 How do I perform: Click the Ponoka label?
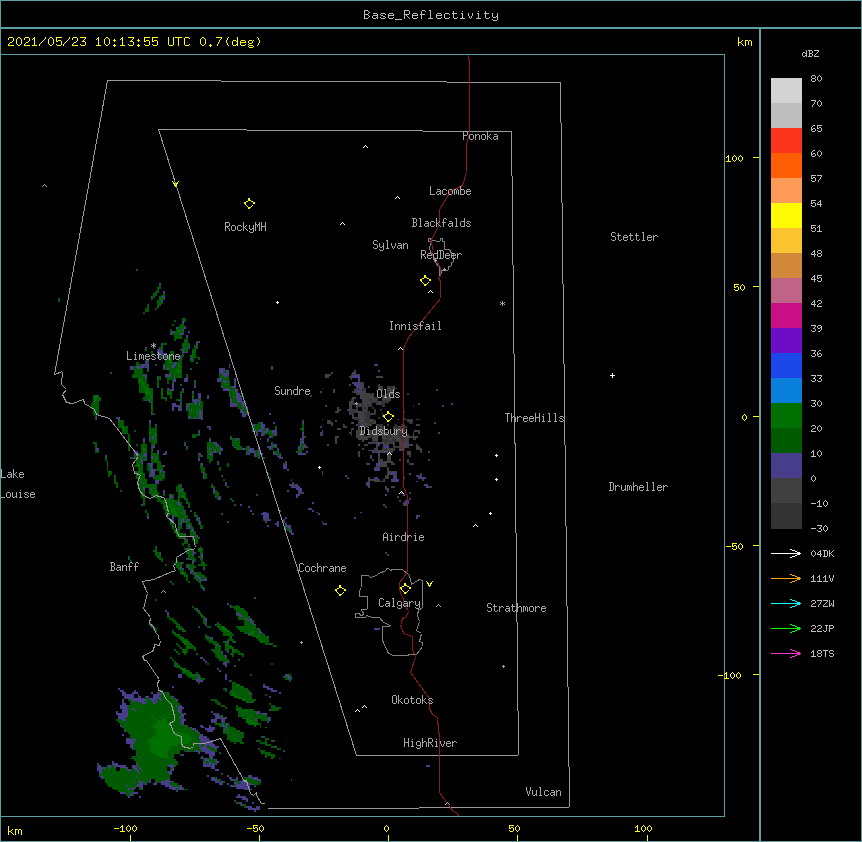[480, 136]
